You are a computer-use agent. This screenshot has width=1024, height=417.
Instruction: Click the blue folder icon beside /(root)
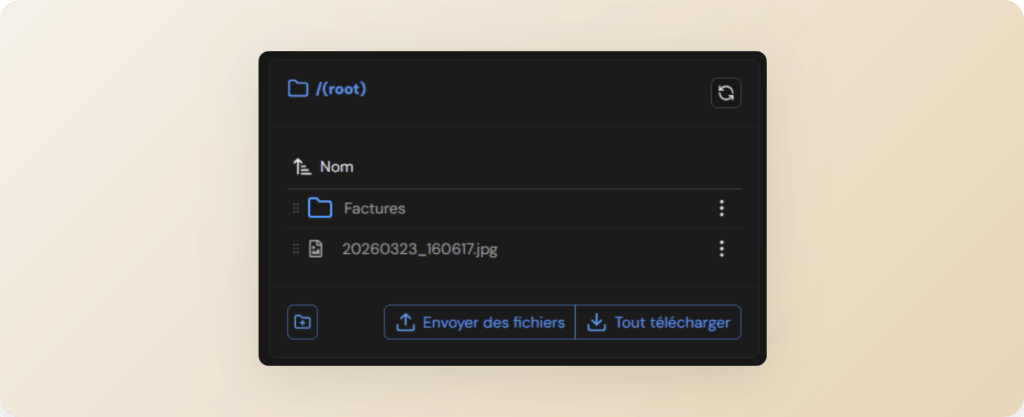pos(297,88)
